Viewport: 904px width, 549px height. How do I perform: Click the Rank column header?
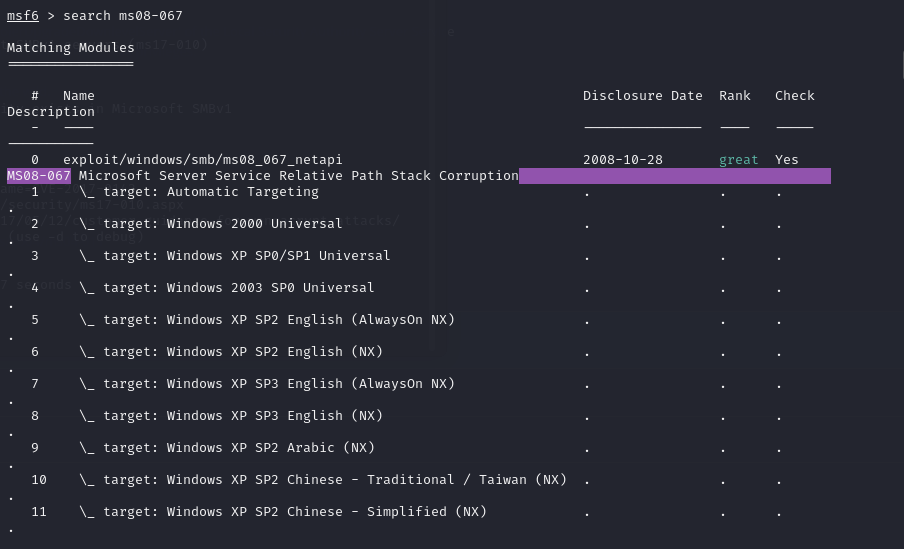[734, 96]
